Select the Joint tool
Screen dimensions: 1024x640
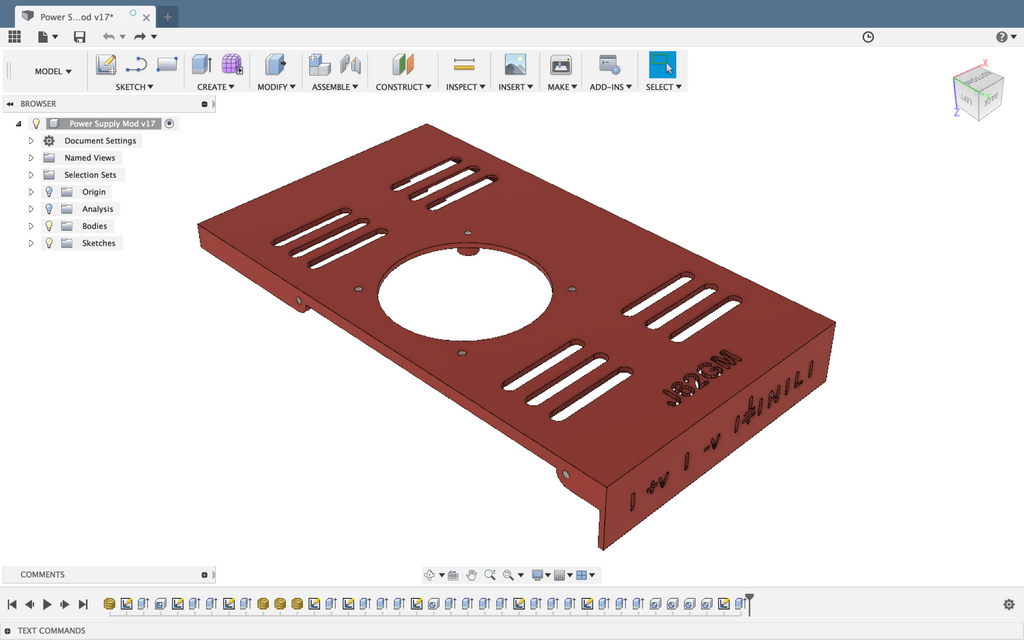click(x=351, y=65)
